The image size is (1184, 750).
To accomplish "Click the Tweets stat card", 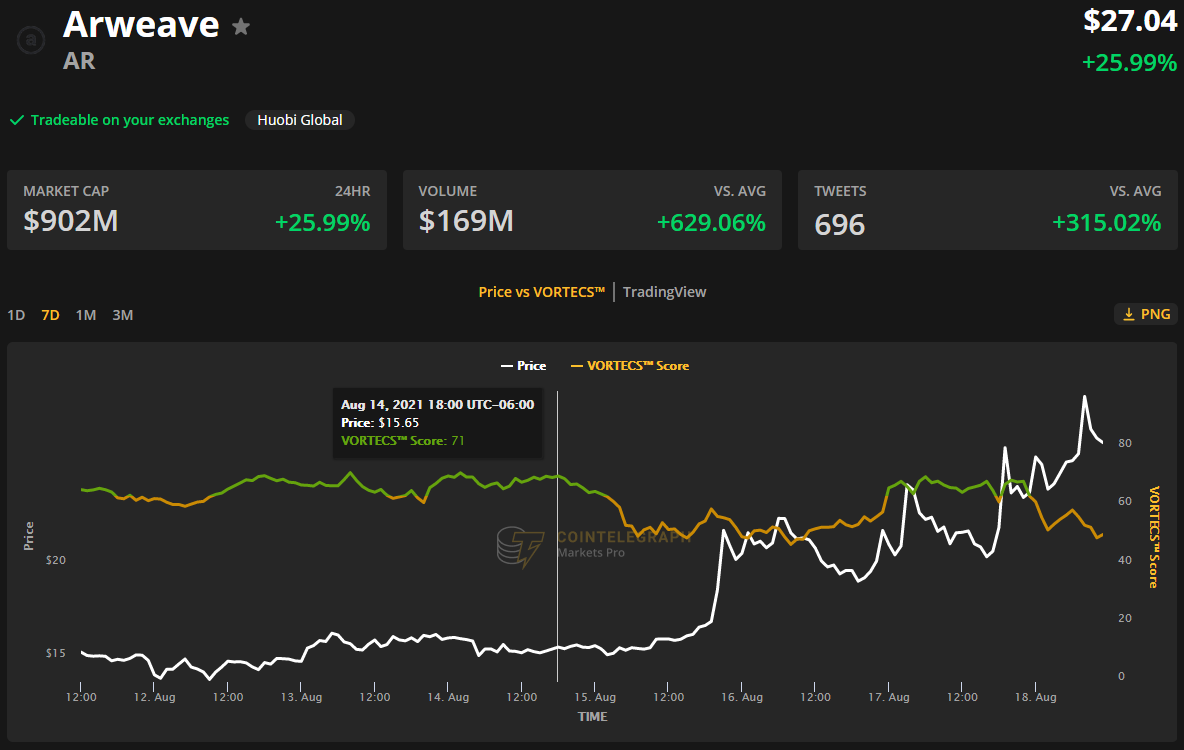I will click(x=987, y=210).
